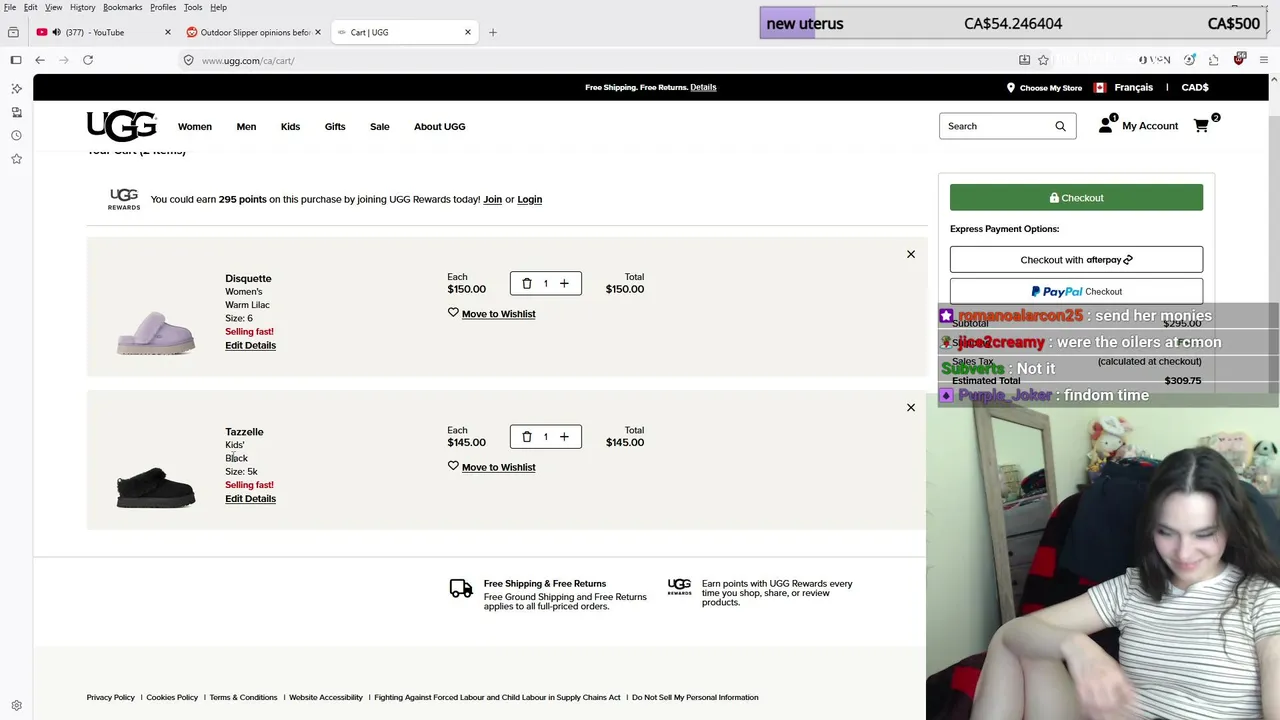
Task: Switch to the YouTube tab
Action: [102, 32]
